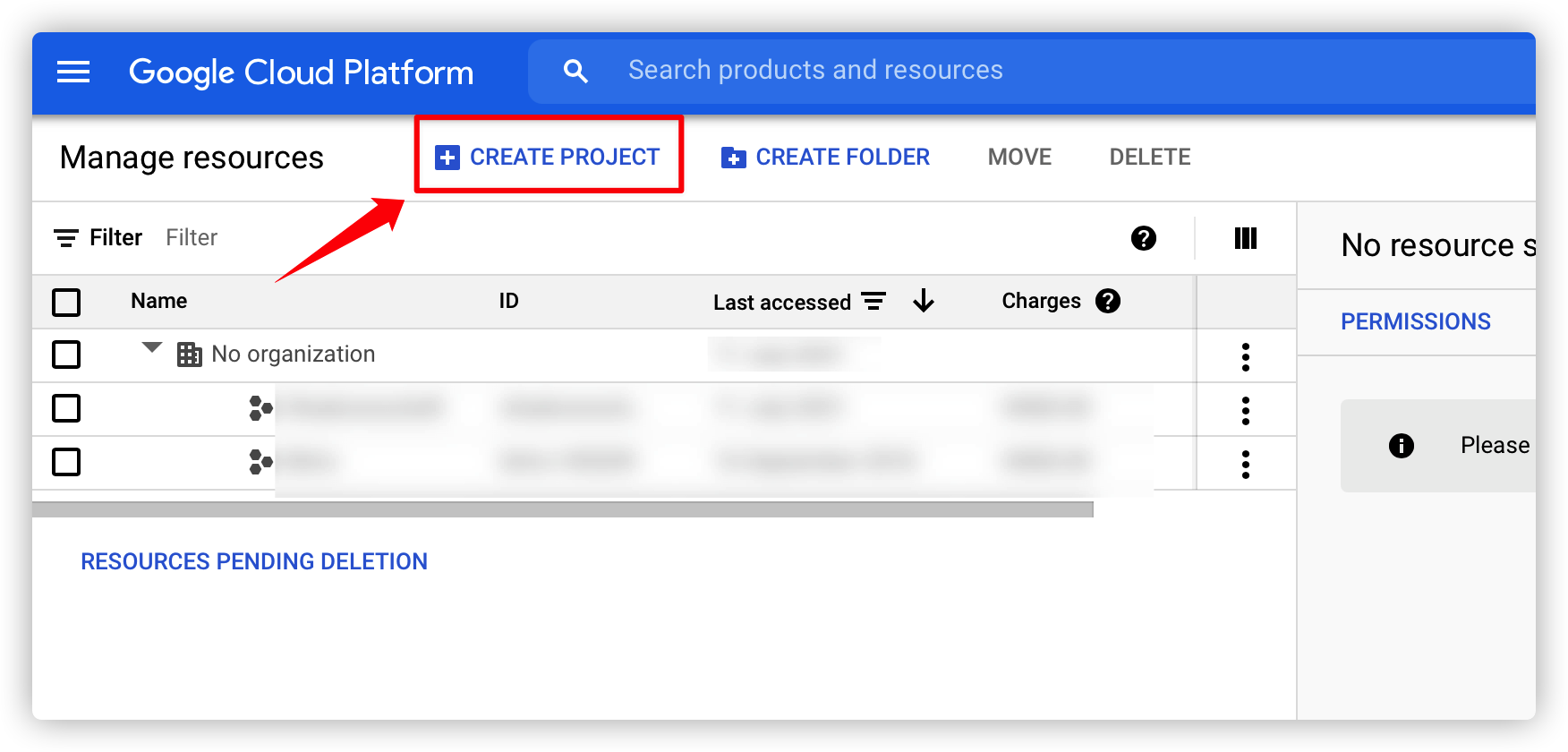
Task: Sort by the ID column header
Action: [508, 301]
